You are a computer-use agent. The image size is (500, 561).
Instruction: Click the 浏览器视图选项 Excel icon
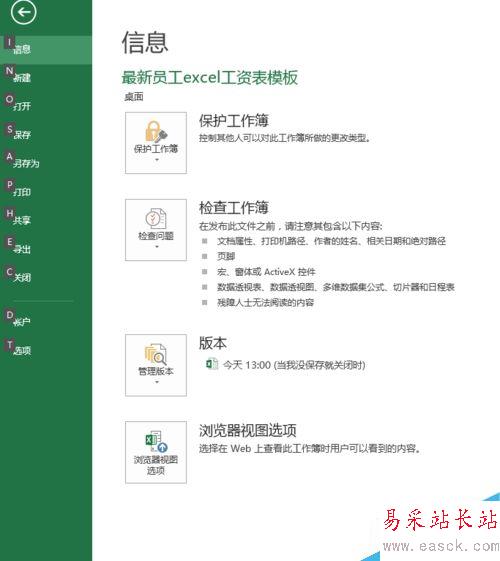click(156, 442)
